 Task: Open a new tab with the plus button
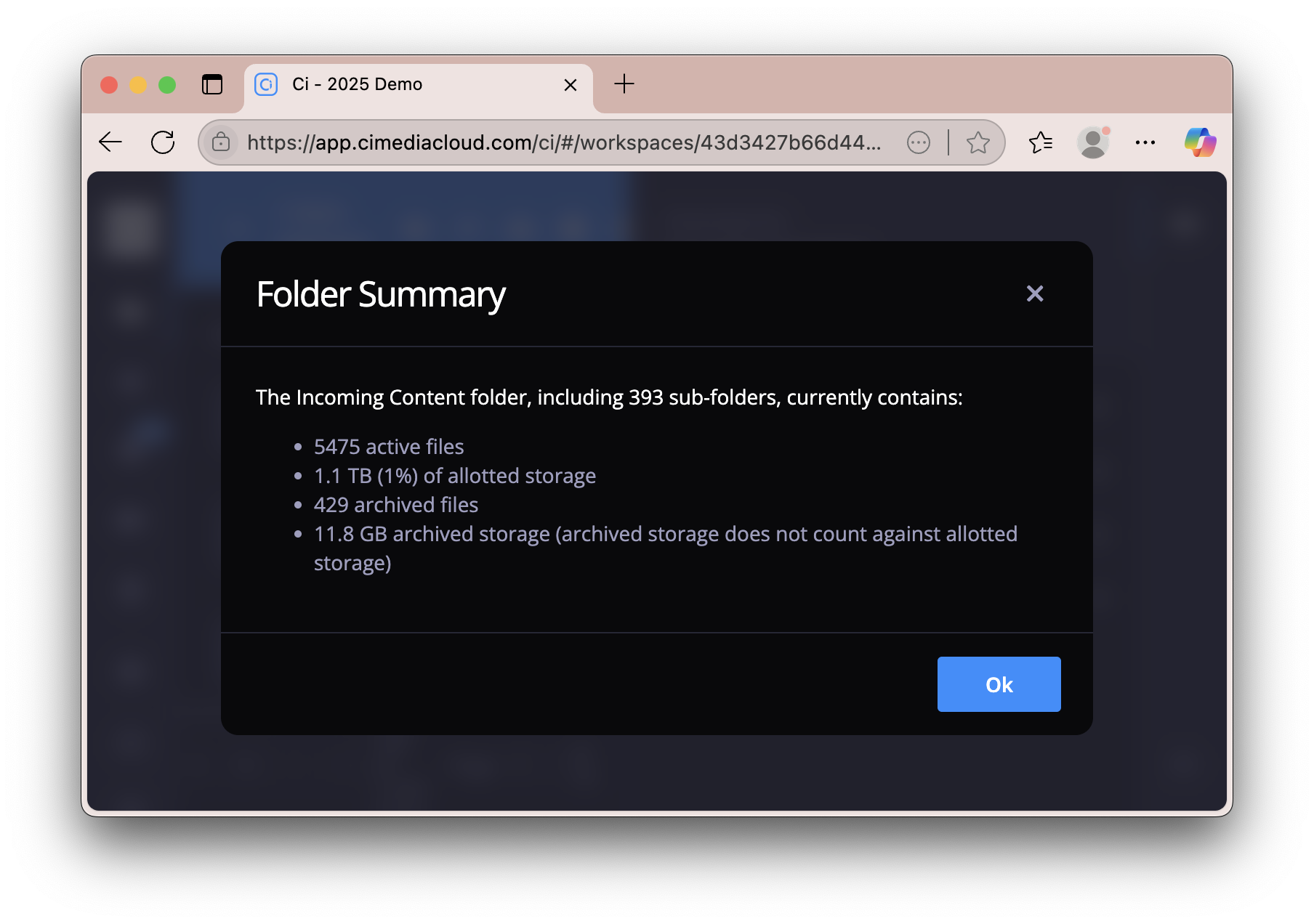point(624,84)
